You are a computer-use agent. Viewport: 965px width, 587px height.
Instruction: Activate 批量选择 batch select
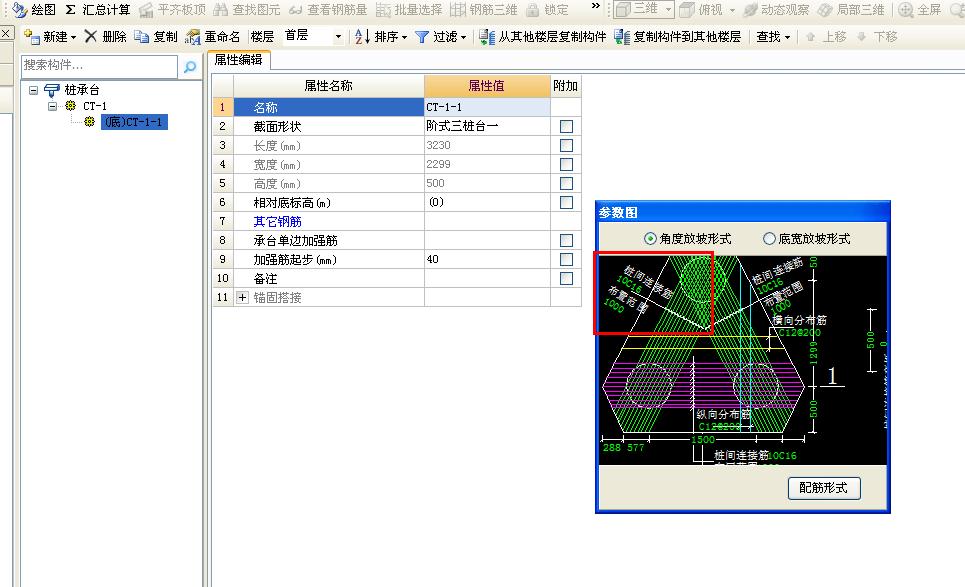coord(409,10)
